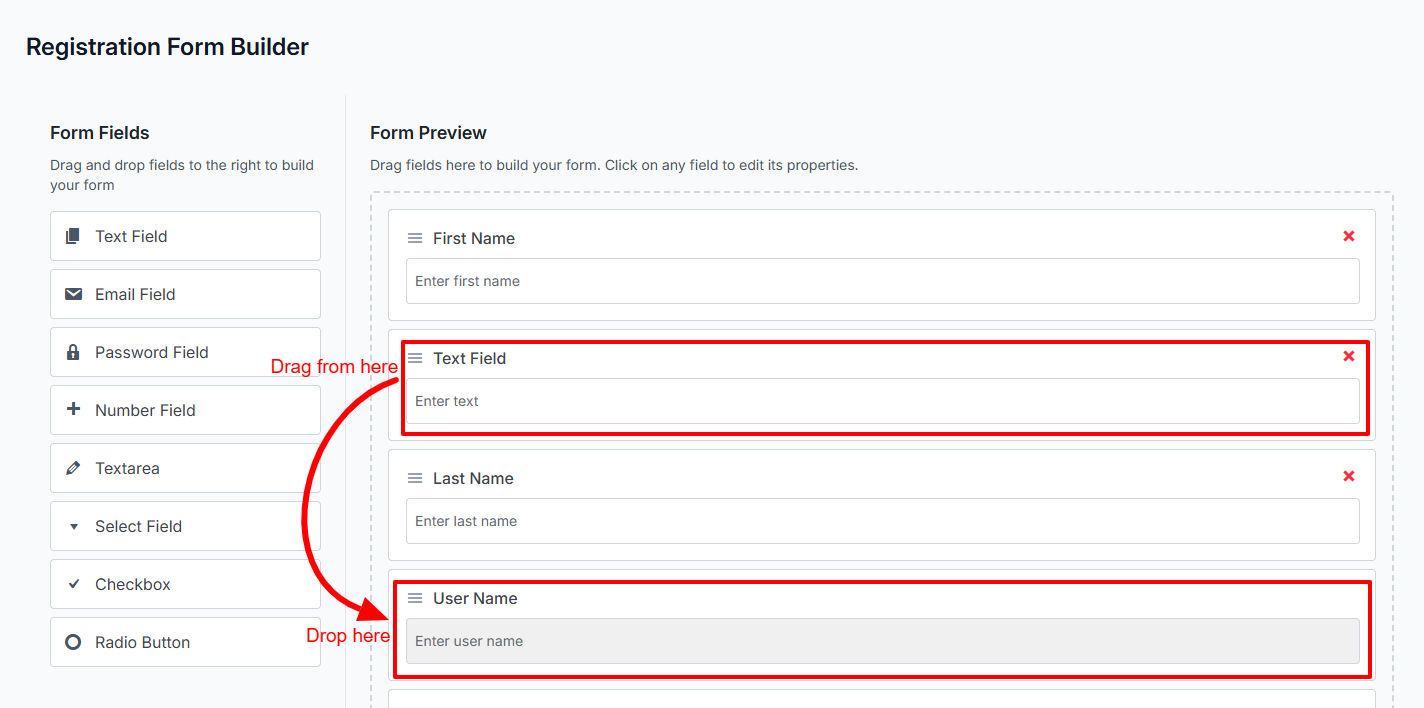Click the Radio Button circle icon

point(73,642)
